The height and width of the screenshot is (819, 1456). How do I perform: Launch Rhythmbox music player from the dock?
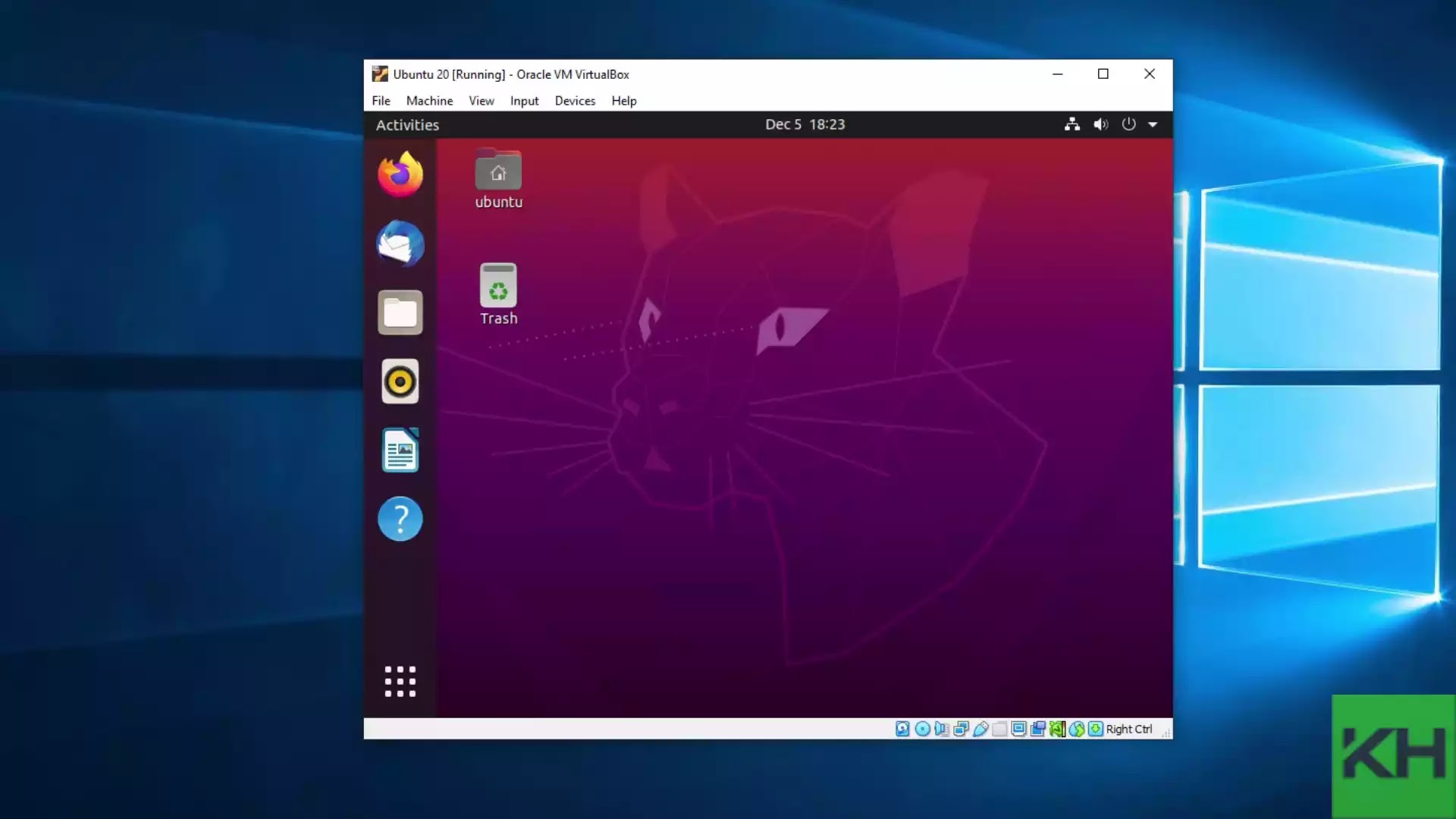(400, 381)
